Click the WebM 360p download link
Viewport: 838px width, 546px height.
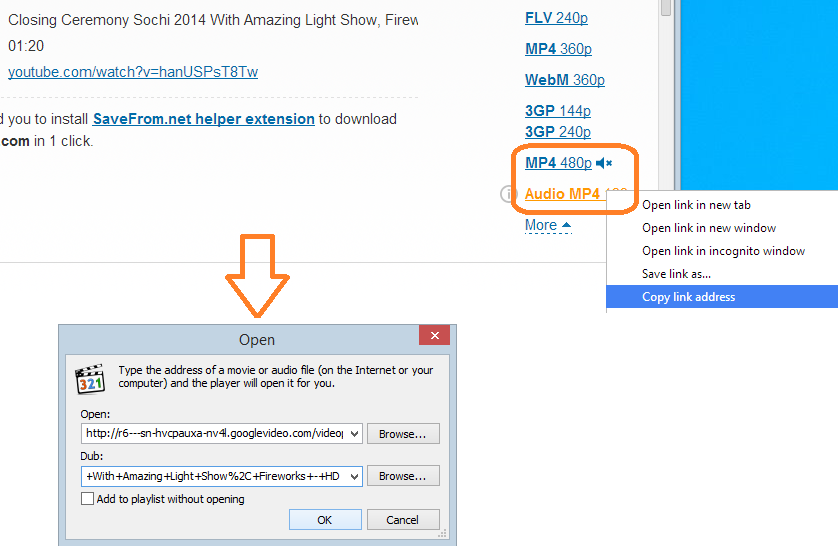(x=564, y=80)
